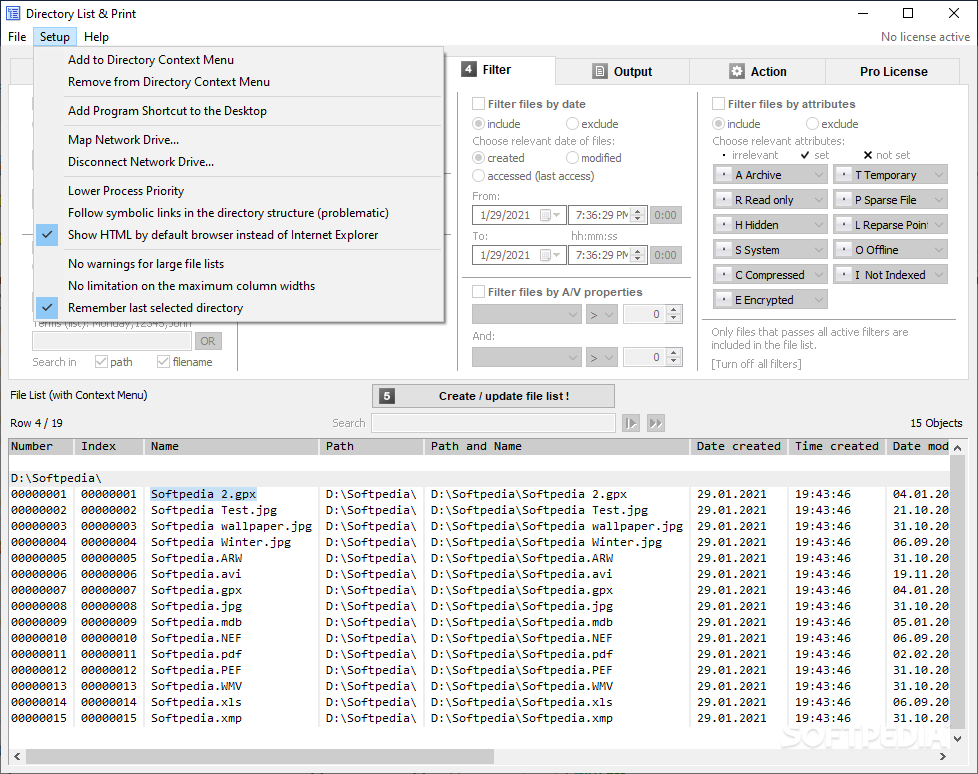
Task: Select the Softpedia.xmp file name
Action: [x=196, y=718]
